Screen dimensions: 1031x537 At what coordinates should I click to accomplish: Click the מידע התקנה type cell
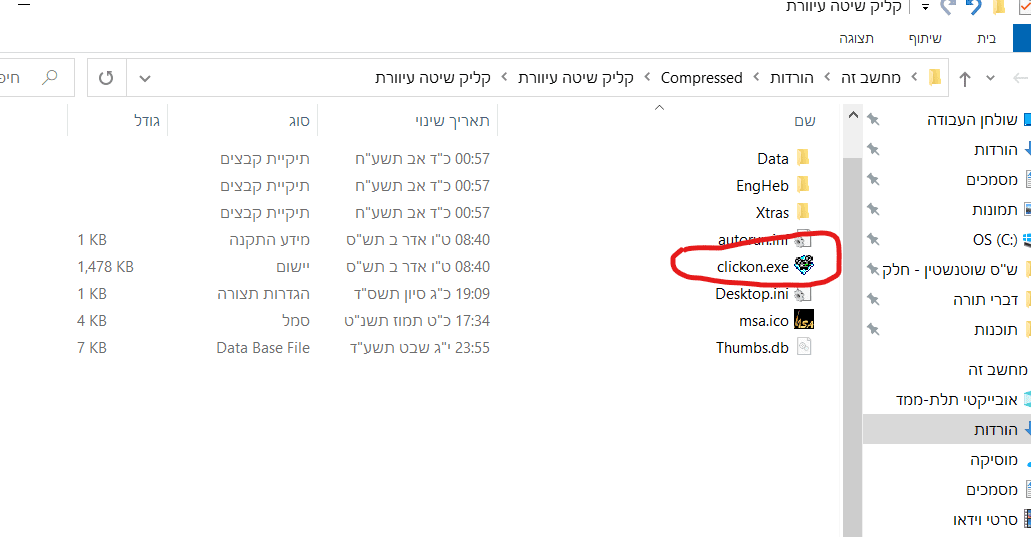pos(269,240)
